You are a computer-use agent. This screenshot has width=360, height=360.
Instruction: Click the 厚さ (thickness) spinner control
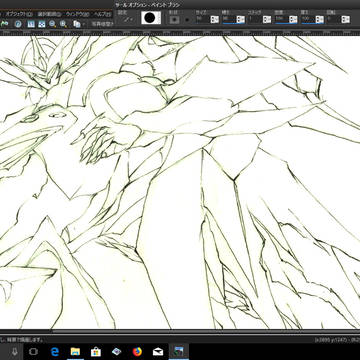click(320, 19)
